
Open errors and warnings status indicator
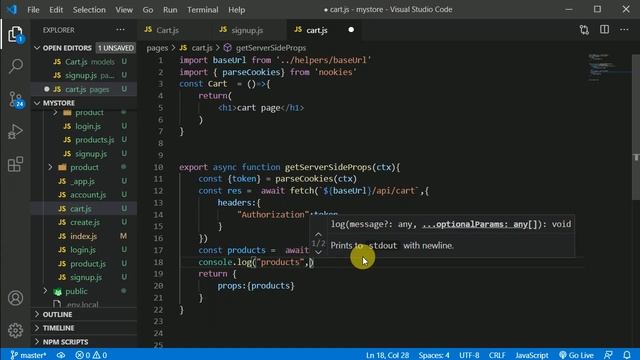[91, 355]
